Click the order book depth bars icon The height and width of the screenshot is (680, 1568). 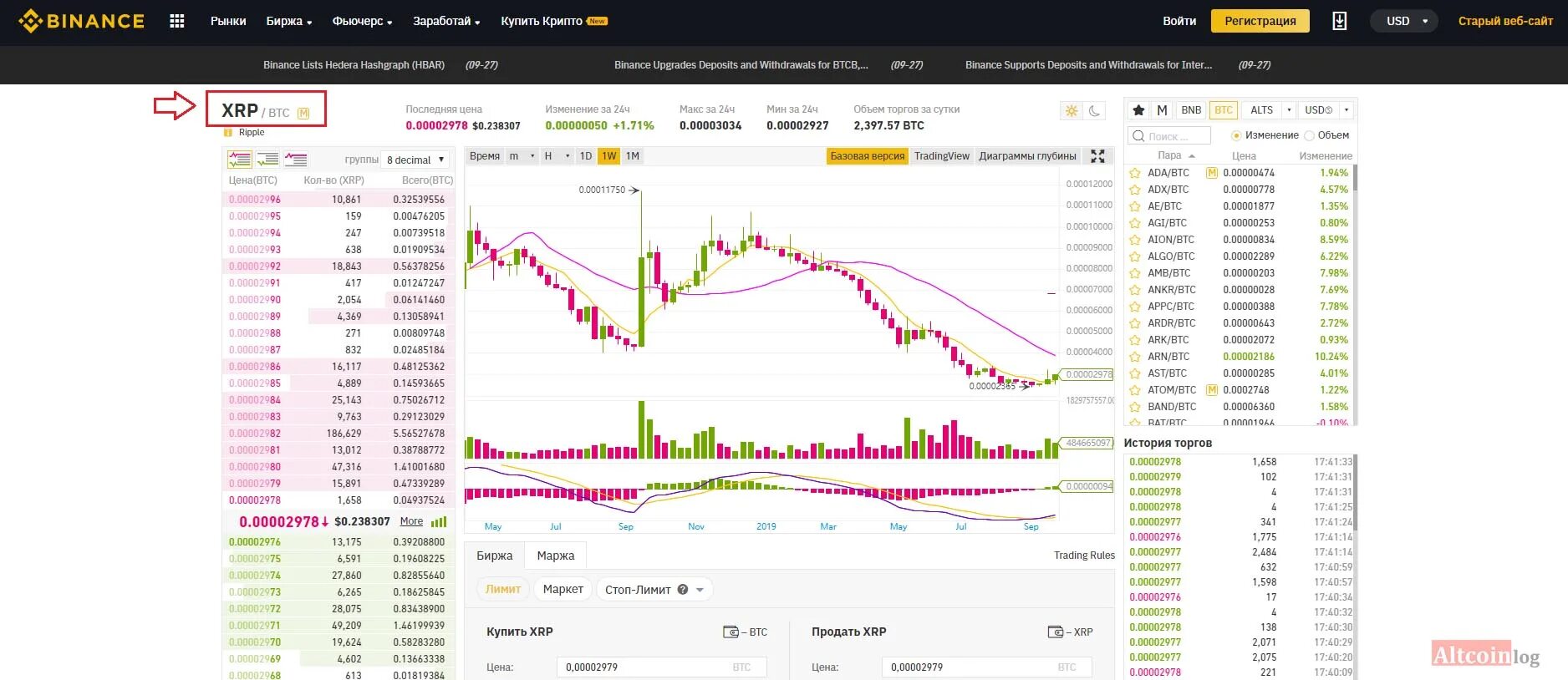439,521
